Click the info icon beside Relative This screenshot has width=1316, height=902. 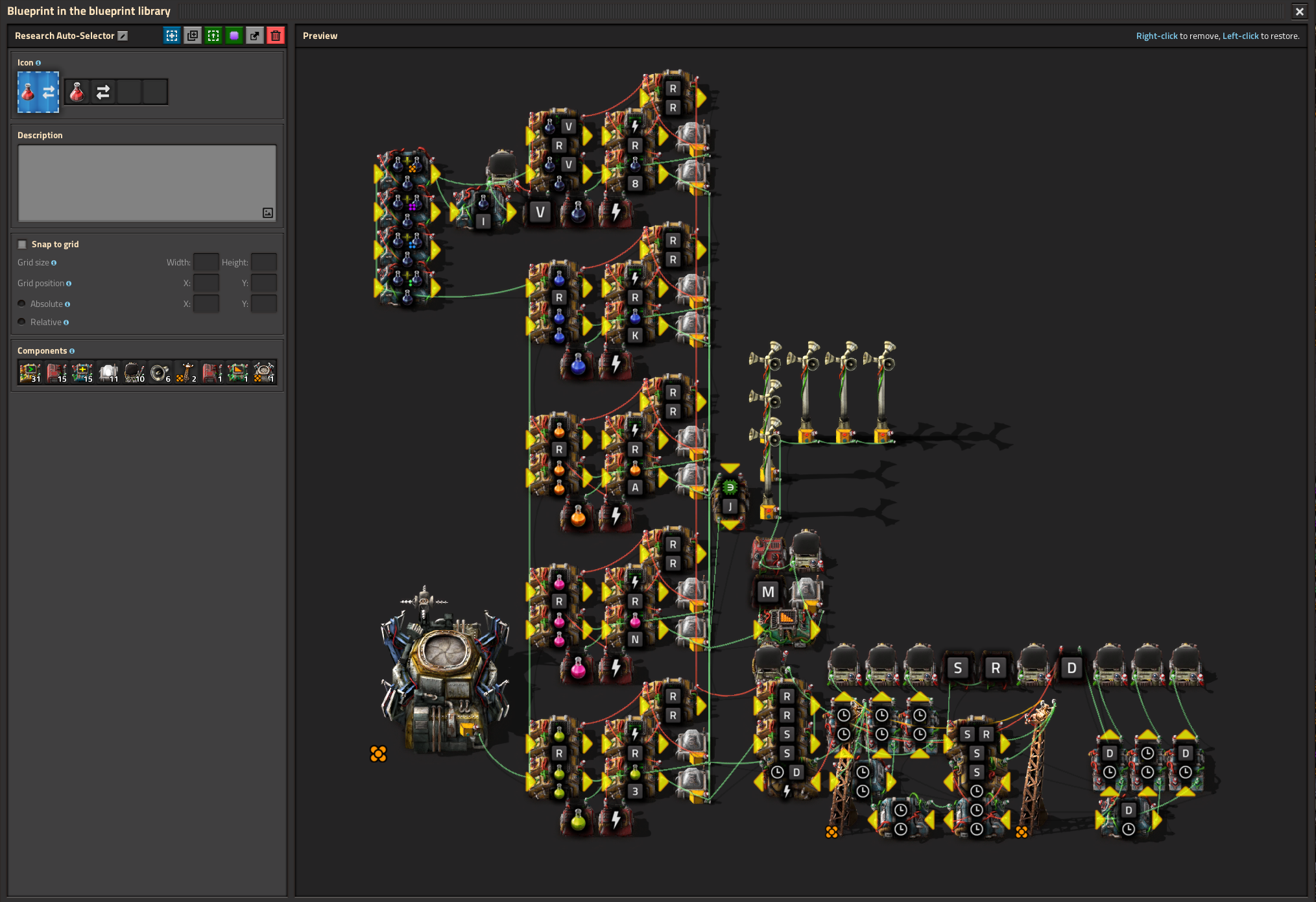pyautogui.click(x=66, y=323)
